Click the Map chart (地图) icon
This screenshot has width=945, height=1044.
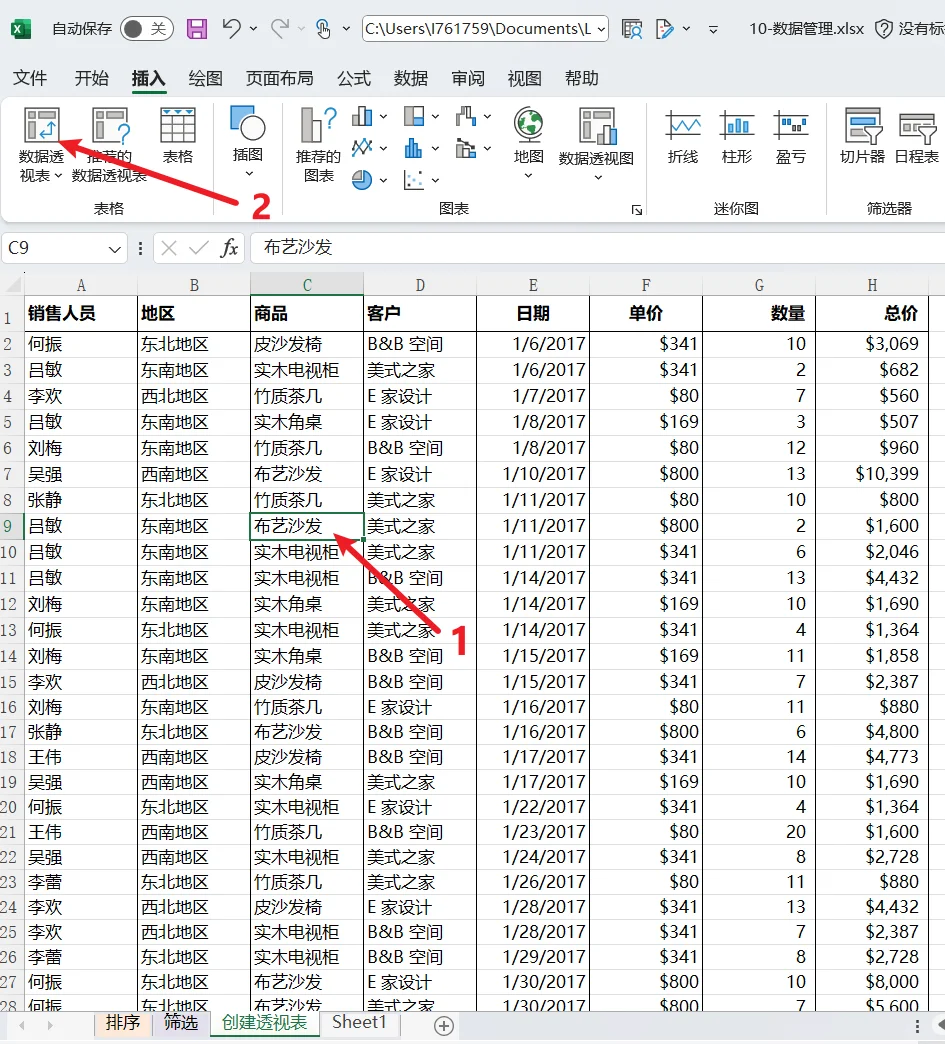529,125
